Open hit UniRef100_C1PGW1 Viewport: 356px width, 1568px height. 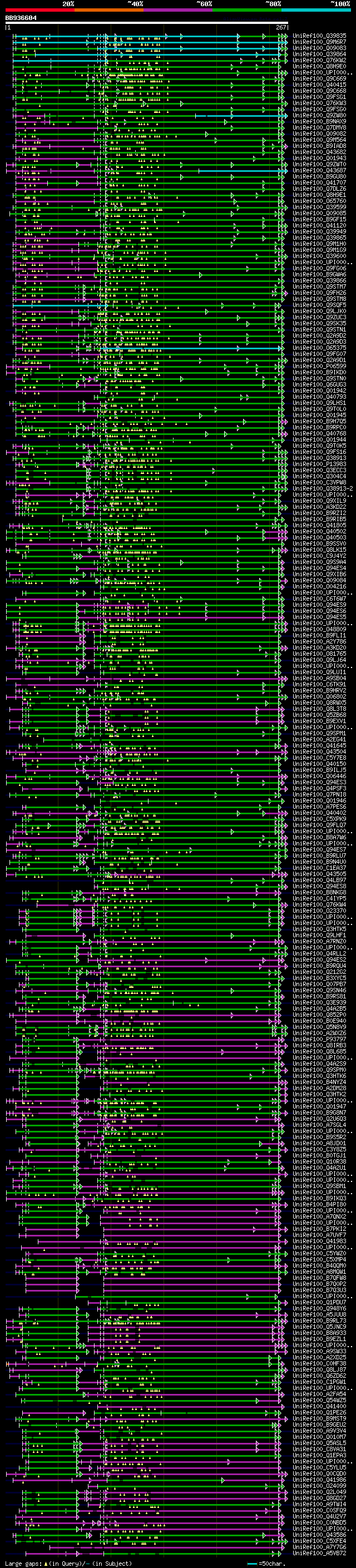319,1382
